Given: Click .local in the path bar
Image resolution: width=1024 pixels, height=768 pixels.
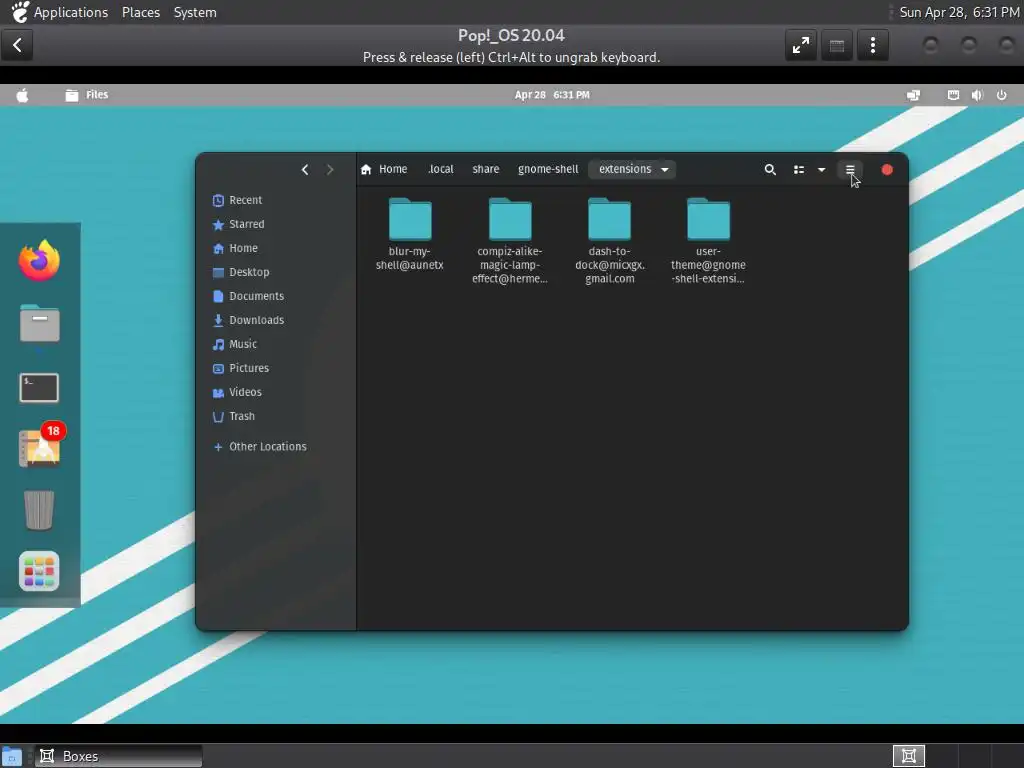Looking at the screenshot, I should click(x=441, y=169).
